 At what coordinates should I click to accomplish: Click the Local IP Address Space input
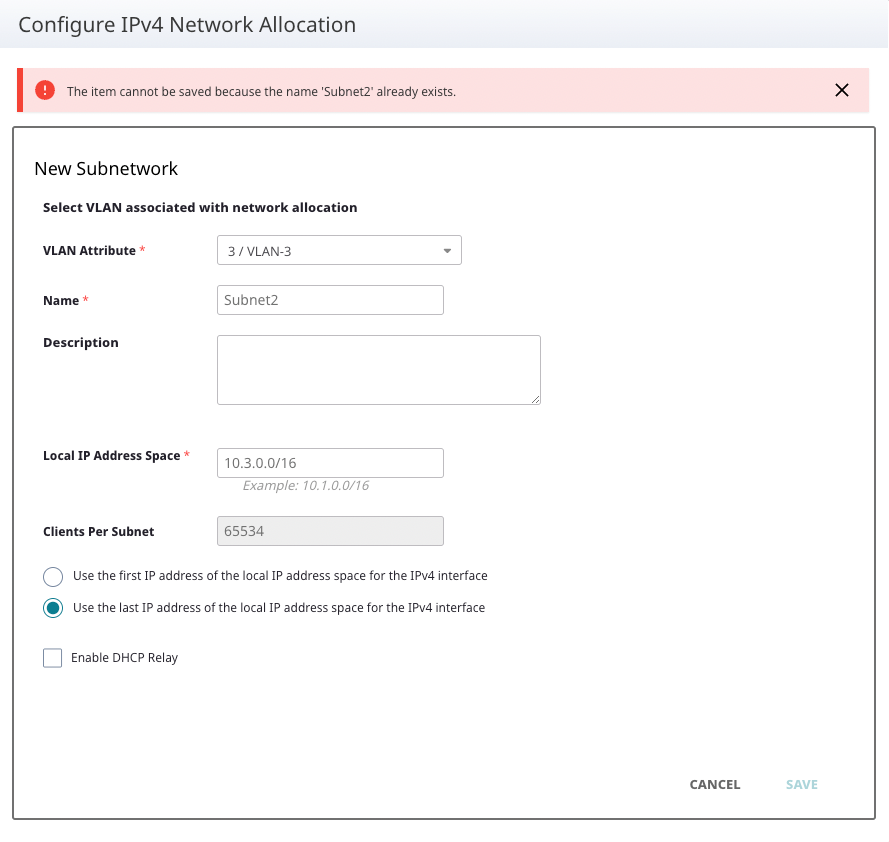[x=330, y=463]
